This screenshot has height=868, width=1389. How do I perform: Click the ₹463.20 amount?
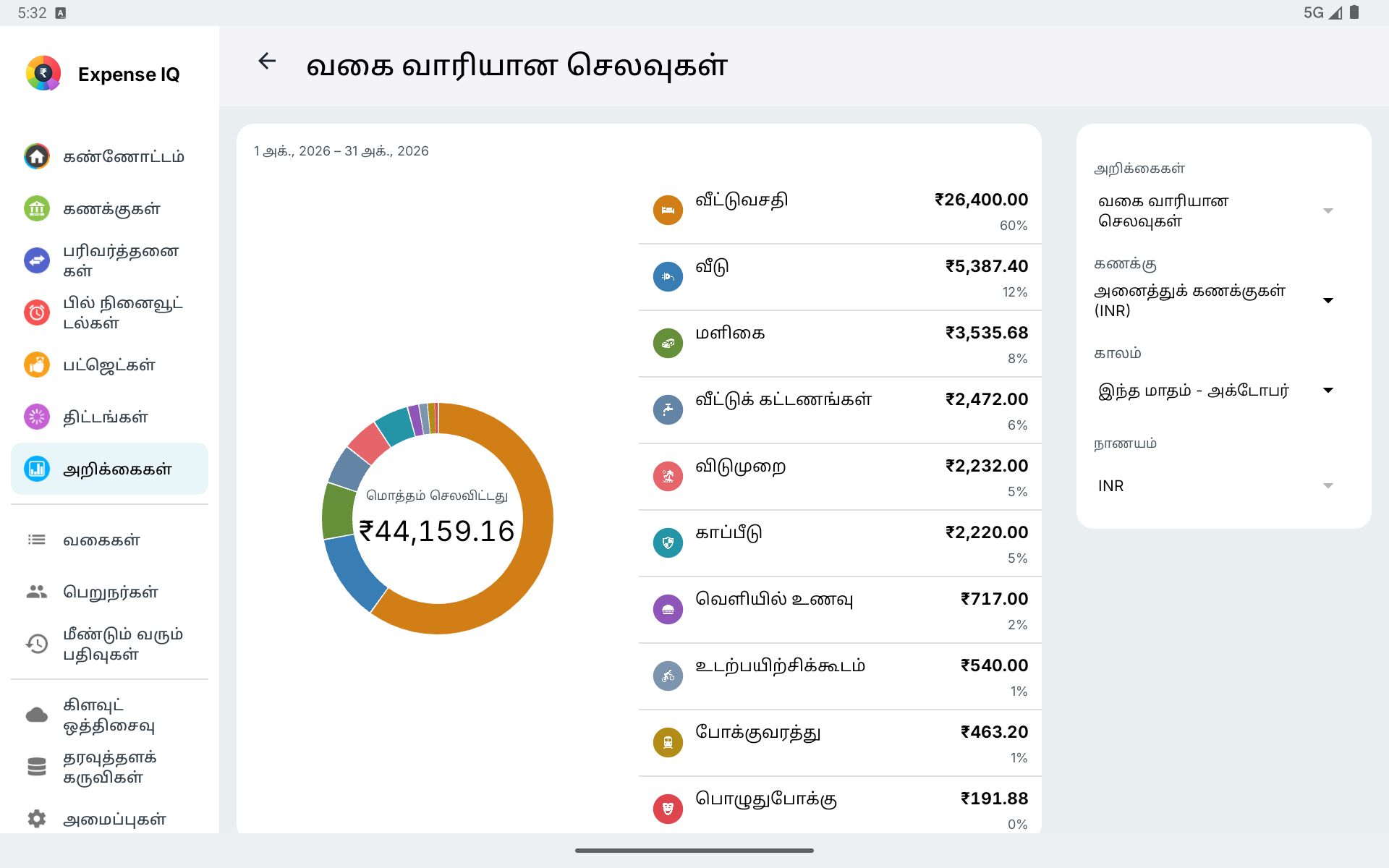pos(994,732)
